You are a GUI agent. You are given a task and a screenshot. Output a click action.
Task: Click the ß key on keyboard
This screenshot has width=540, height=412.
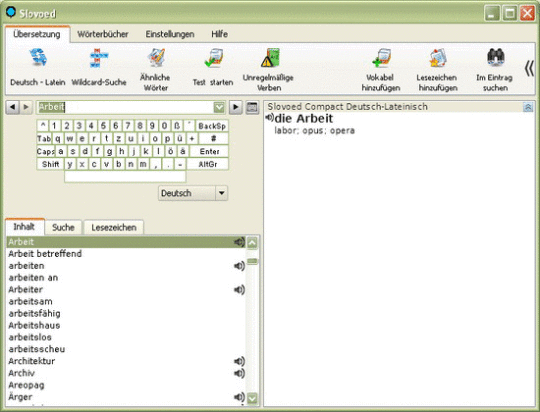177,126
